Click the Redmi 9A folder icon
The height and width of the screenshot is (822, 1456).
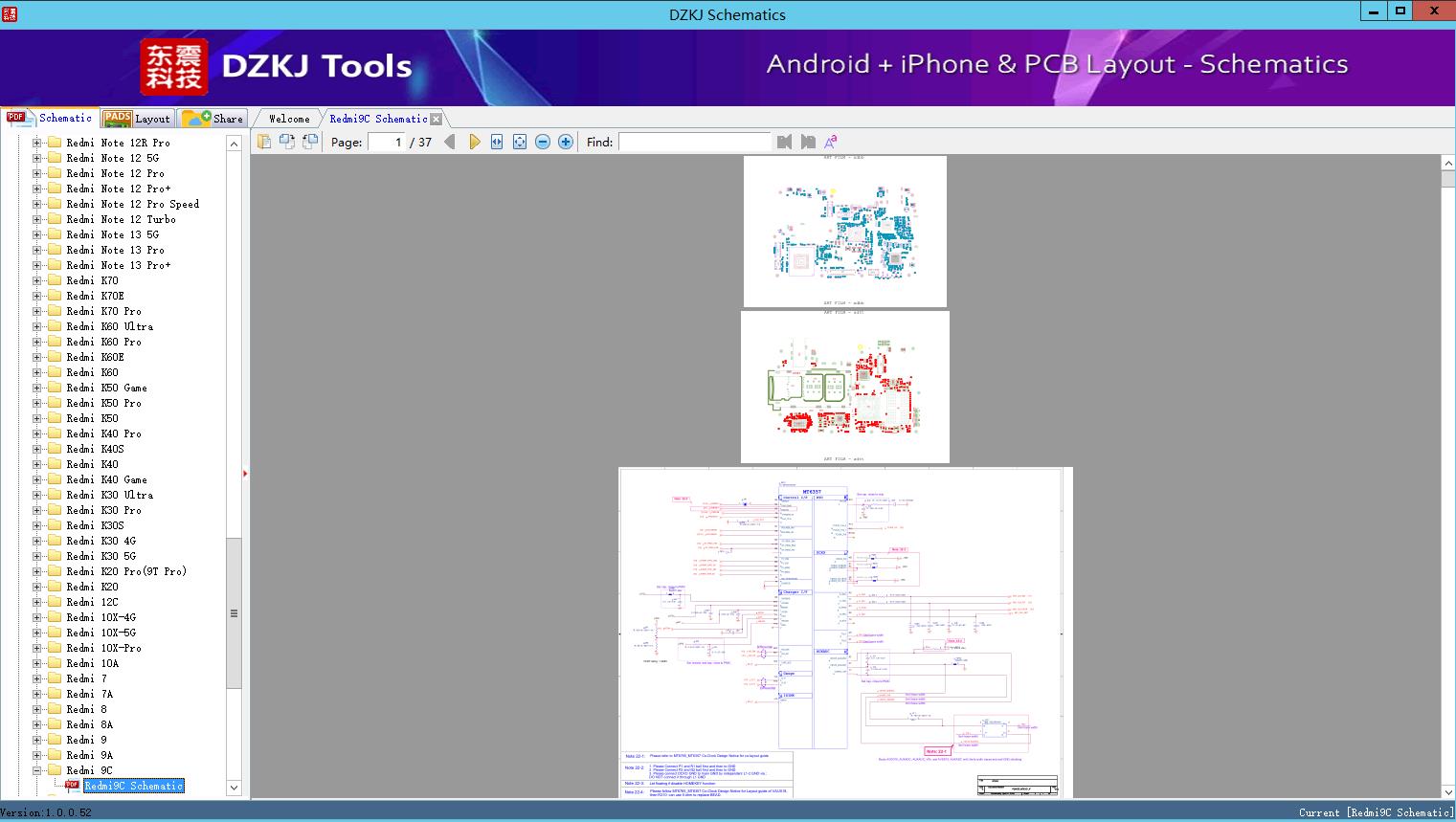(55, 755)
